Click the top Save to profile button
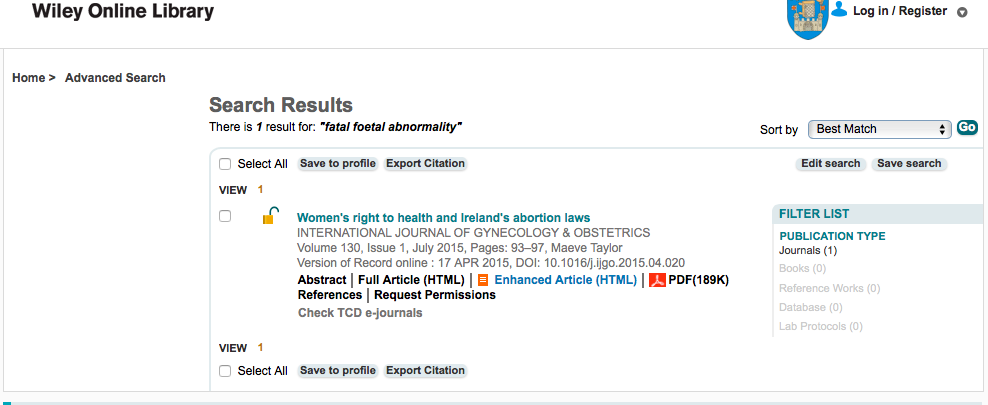This screenshot has width=988, height=405. tap(338, 164)
